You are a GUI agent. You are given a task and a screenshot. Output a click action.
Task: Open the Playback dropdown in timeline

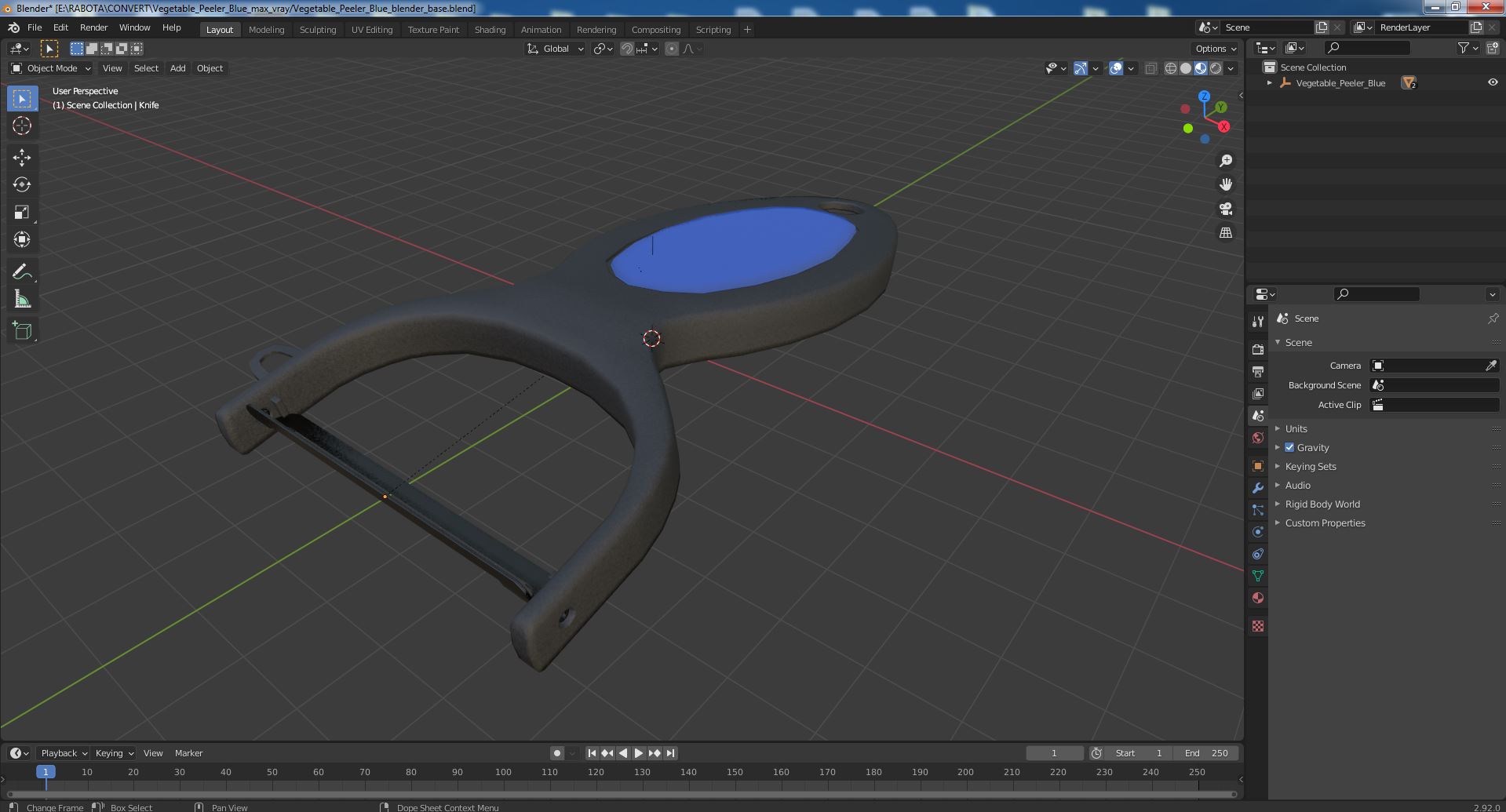coord(63,753)
